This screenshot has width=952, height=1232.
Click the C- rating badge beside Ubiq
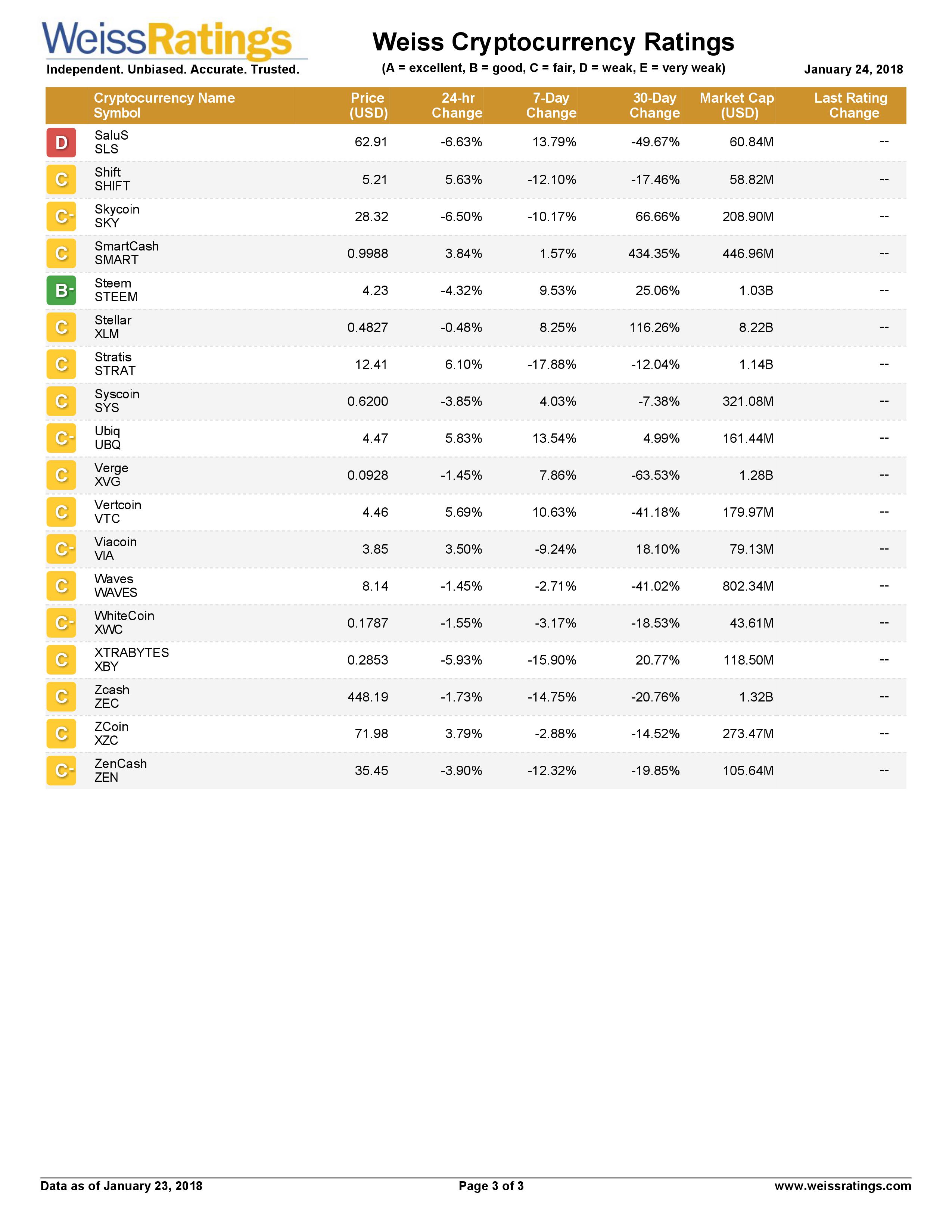tap(61, 438)
